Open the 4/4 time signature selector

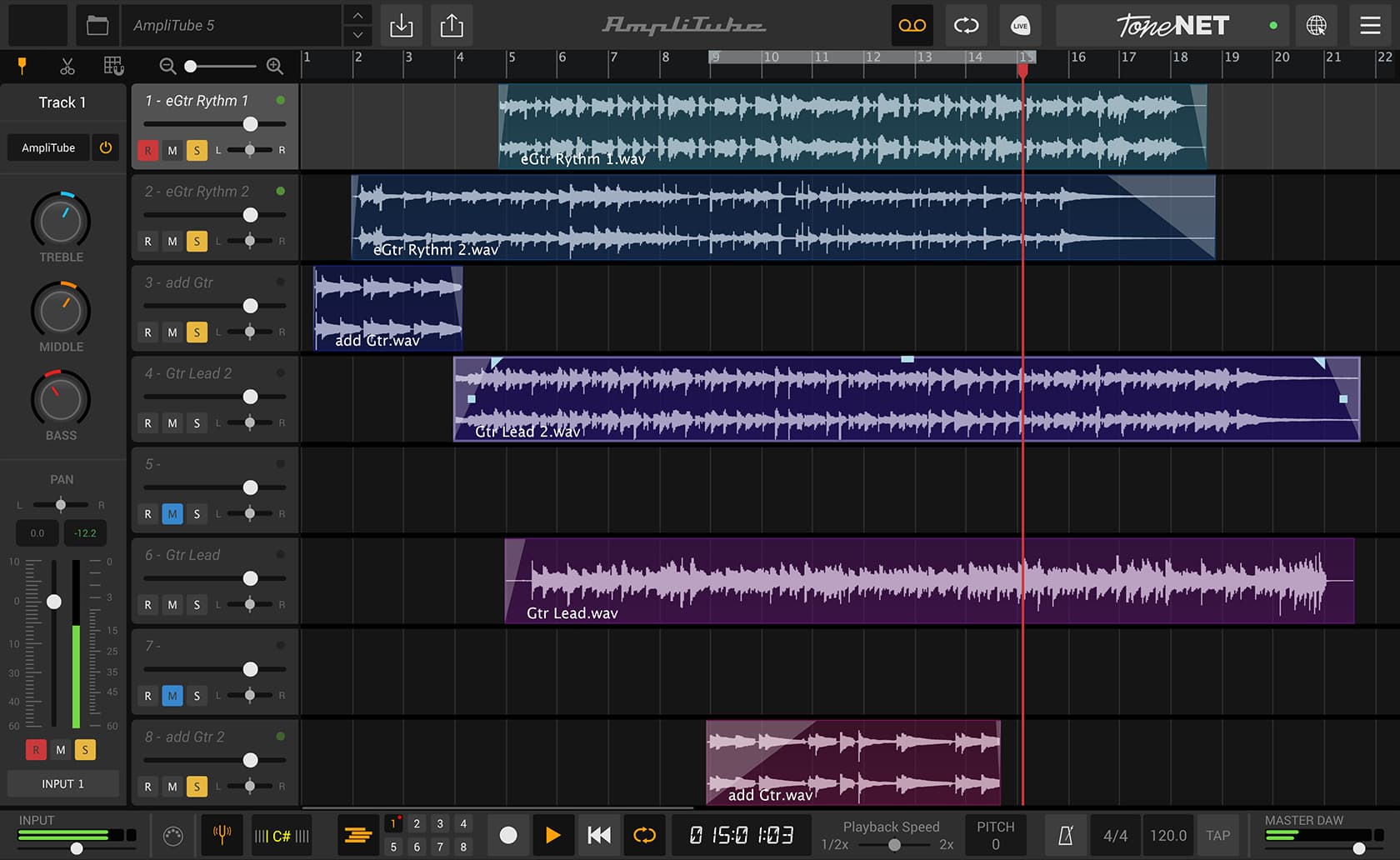pyautogui.click(x=1116, y=835)
